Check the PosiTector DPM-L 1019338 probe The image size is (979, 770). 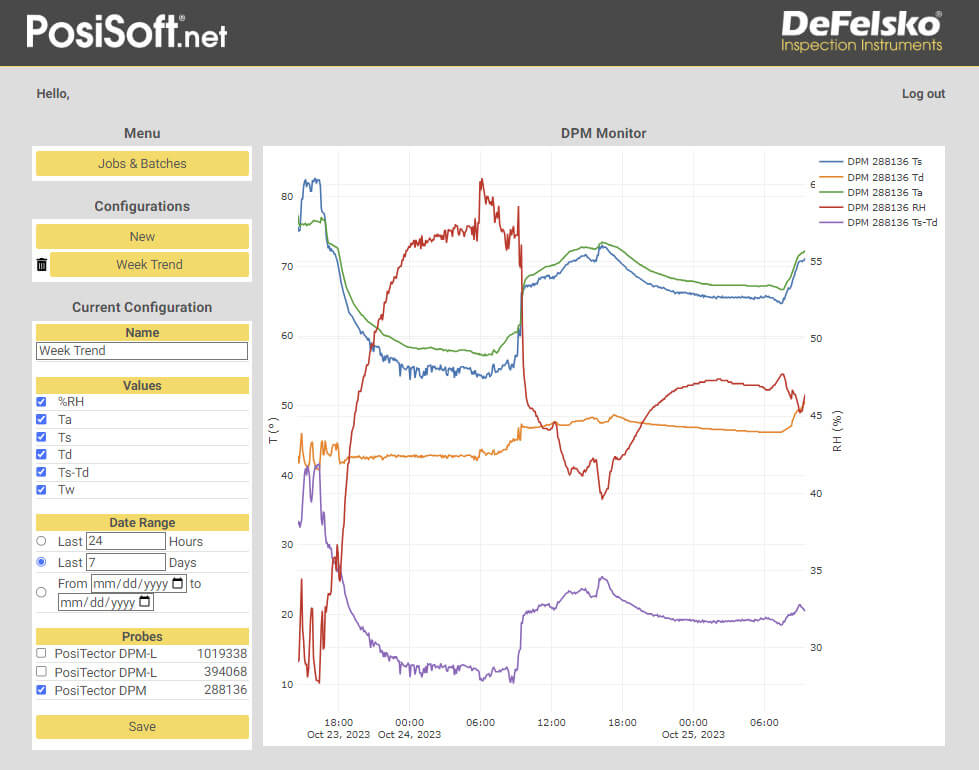[41, 653]
